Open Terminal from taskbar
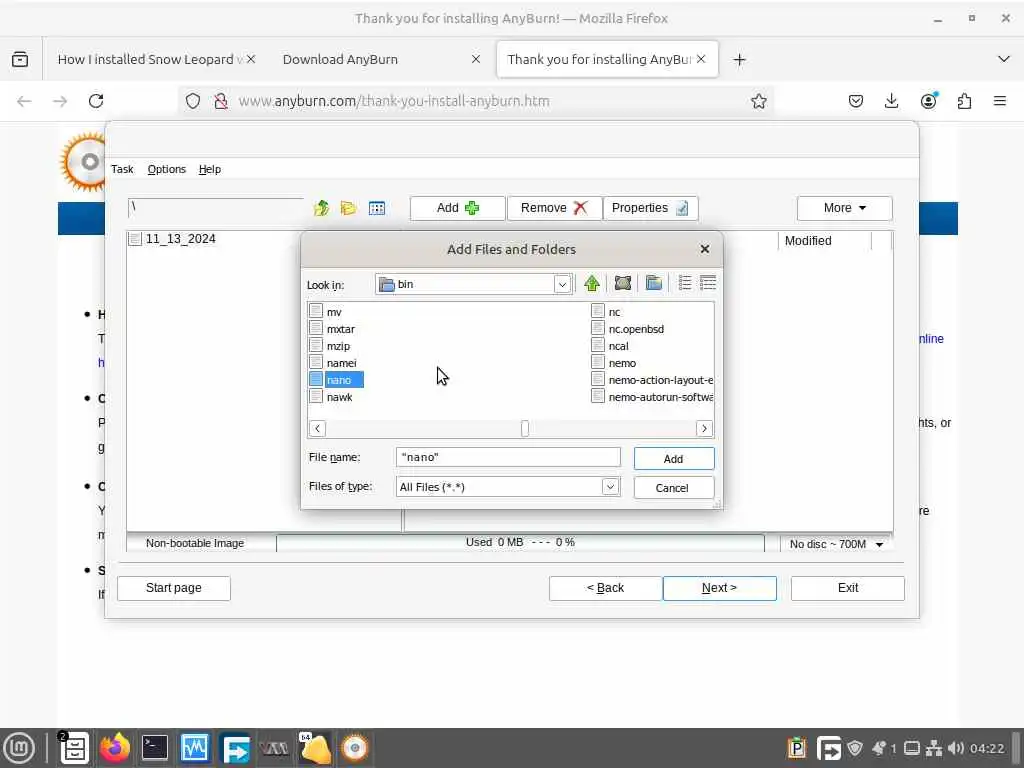The width and height of the screenshot is (1024, 768). (x=155, y=748)
